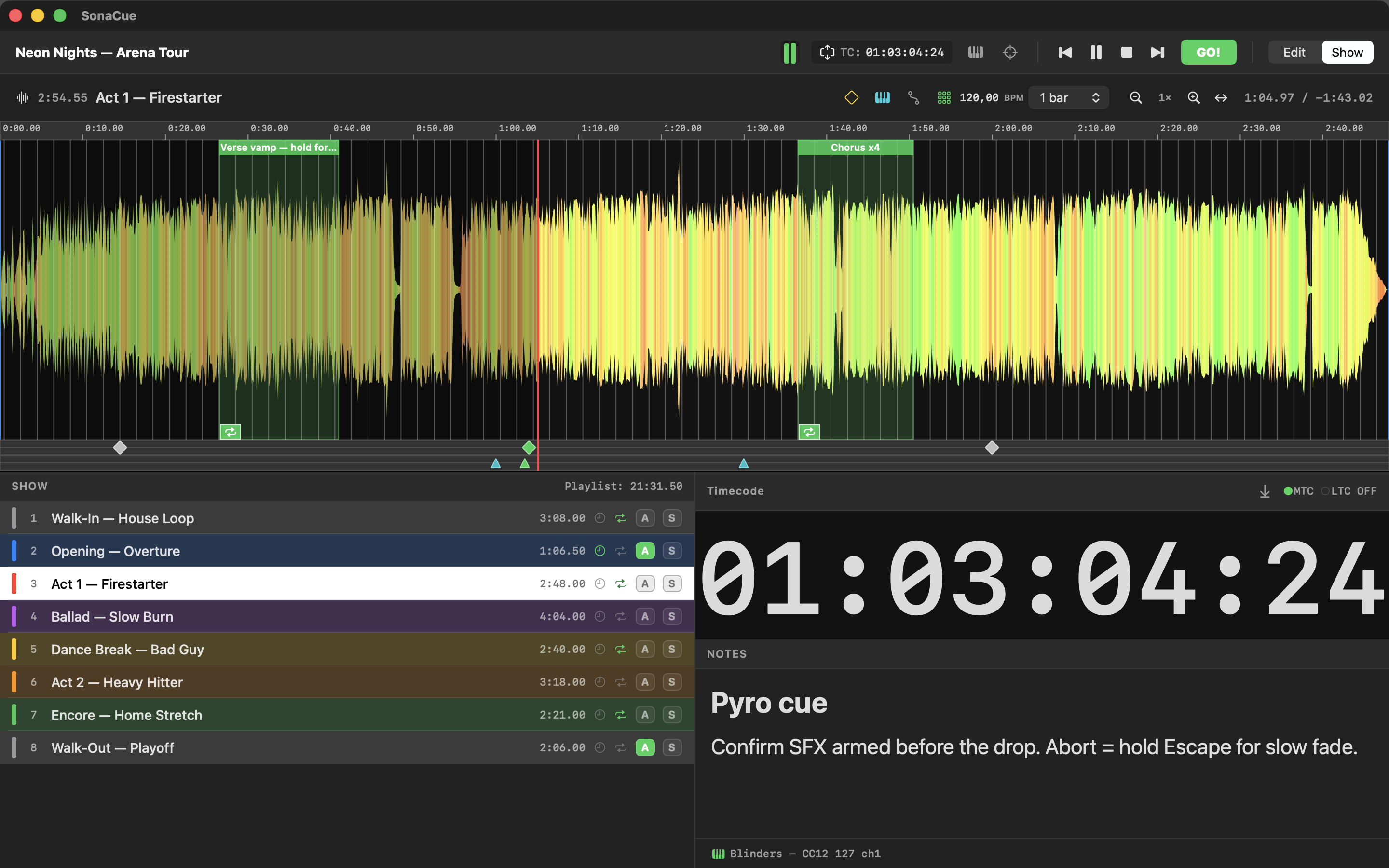Click the blue triangle marker near 1:30
Image resolution: width=1389 pixels, height=868 pixels.
pyautogui.click(x=743, y=463)
